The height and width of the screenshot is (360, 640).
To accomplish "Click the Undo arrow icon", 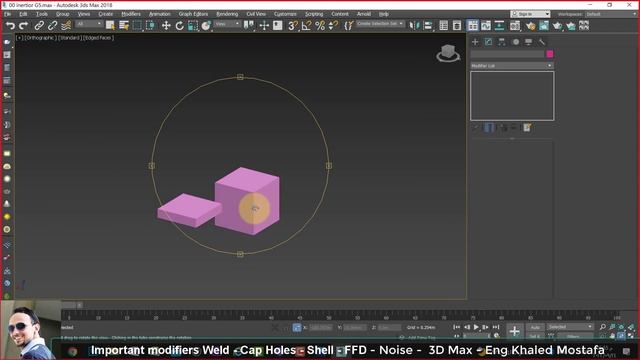I will [10, 26].
